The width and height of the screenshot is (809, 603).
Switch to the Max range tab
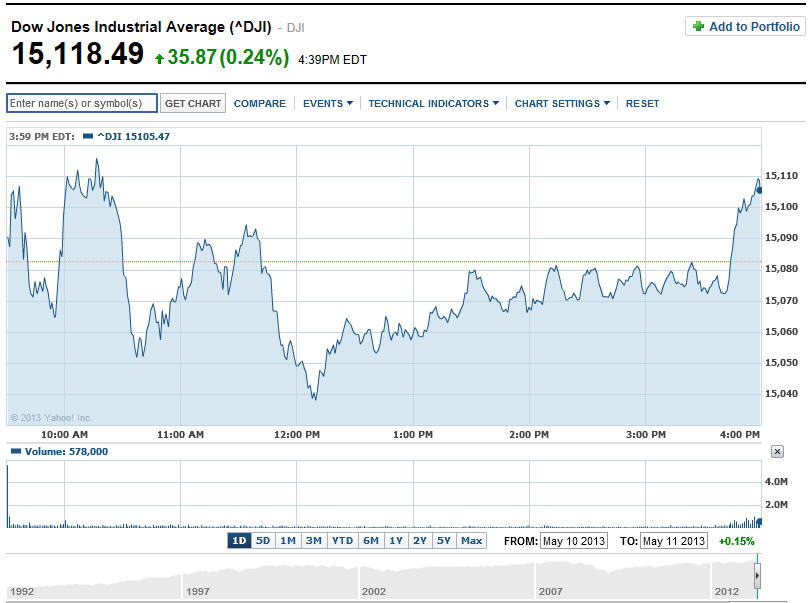point(471,541)
